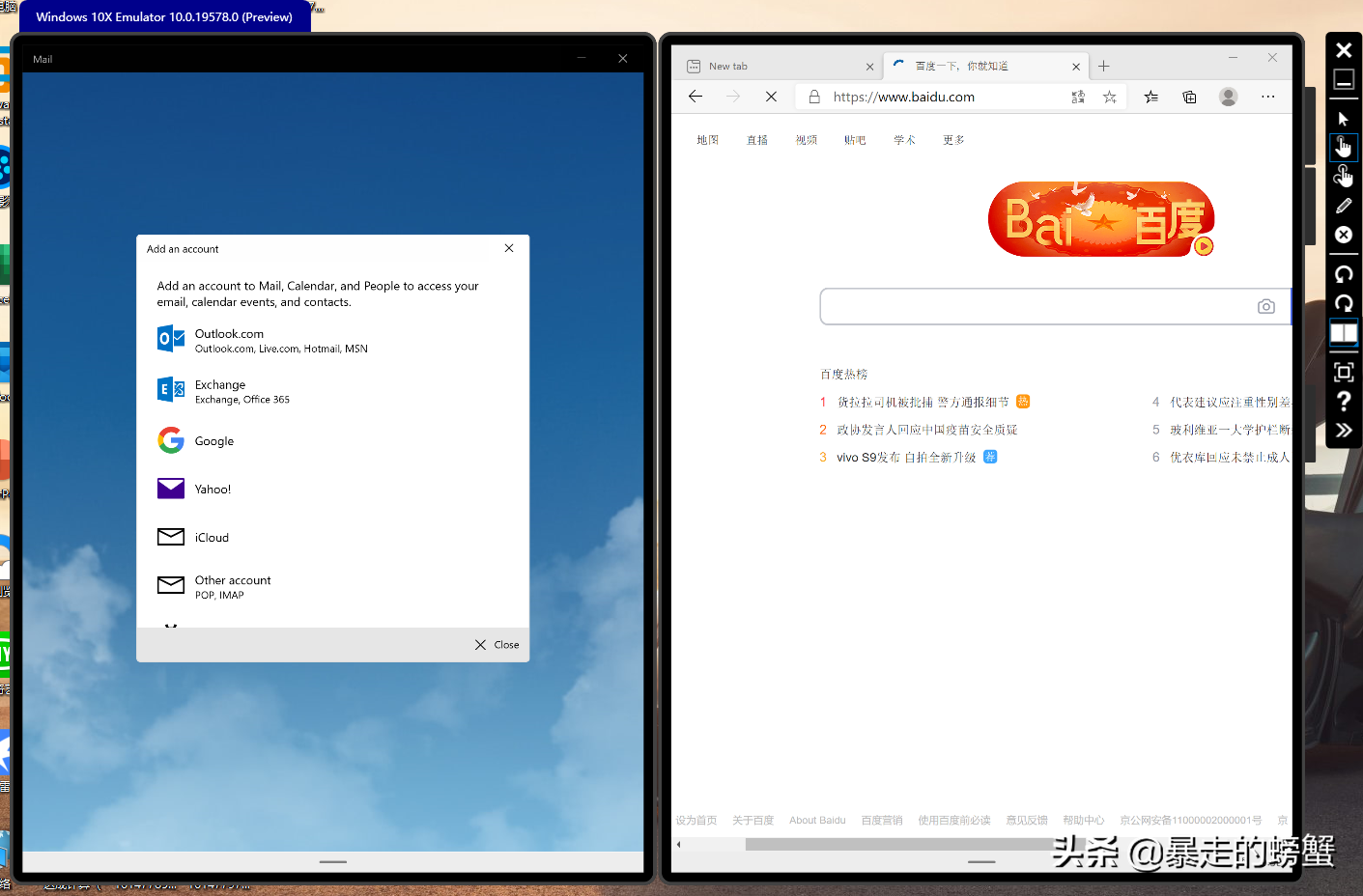Add this page to favorites star
The image size is (1363, 896).
pyautogui.click(x=1110, y=97)
